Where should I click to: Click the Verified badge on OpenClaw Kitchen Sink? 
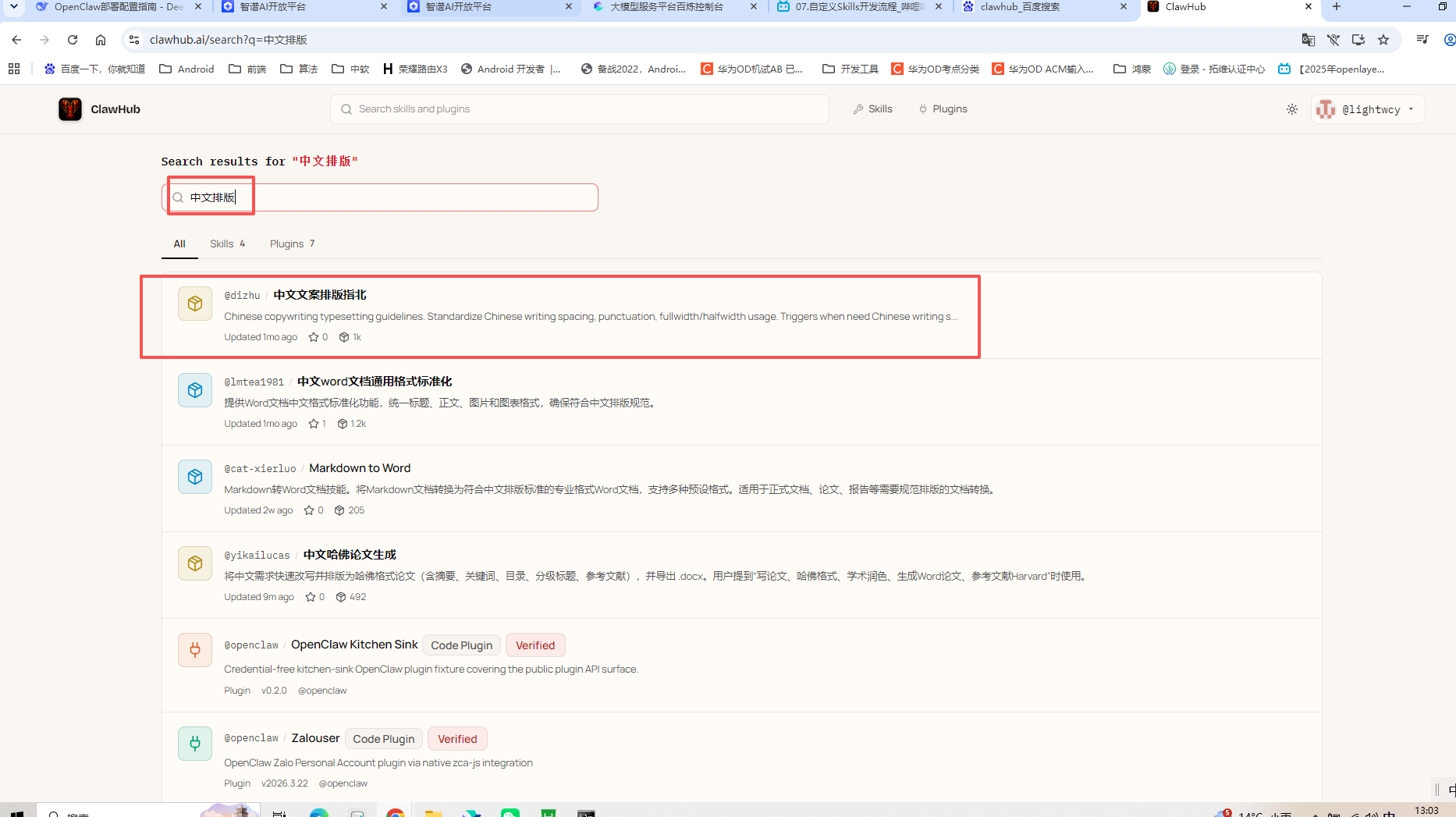[535, 645]
